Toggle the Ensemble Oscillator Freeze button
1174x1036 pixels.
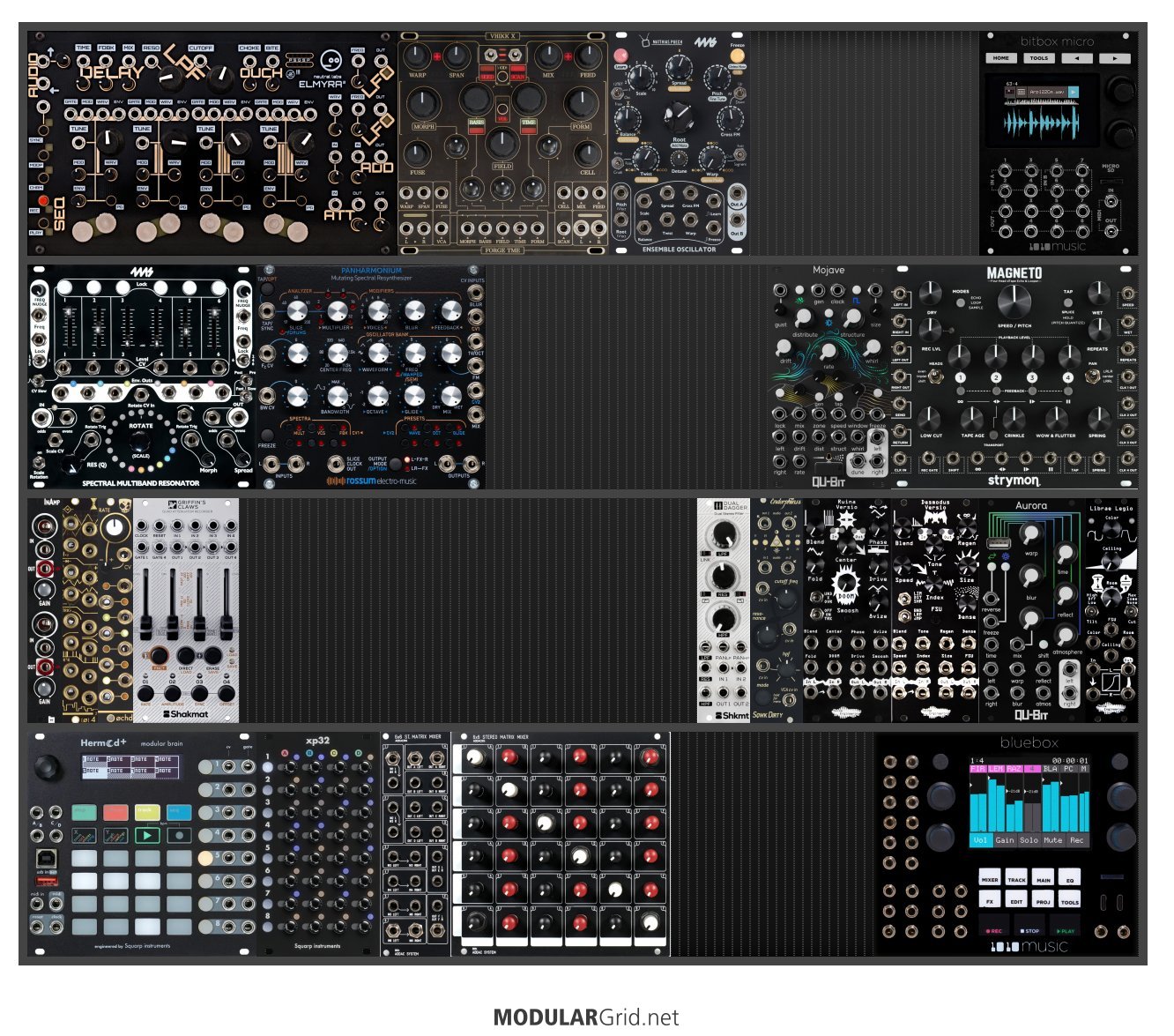pyautogui.click(x=737, y=56)
